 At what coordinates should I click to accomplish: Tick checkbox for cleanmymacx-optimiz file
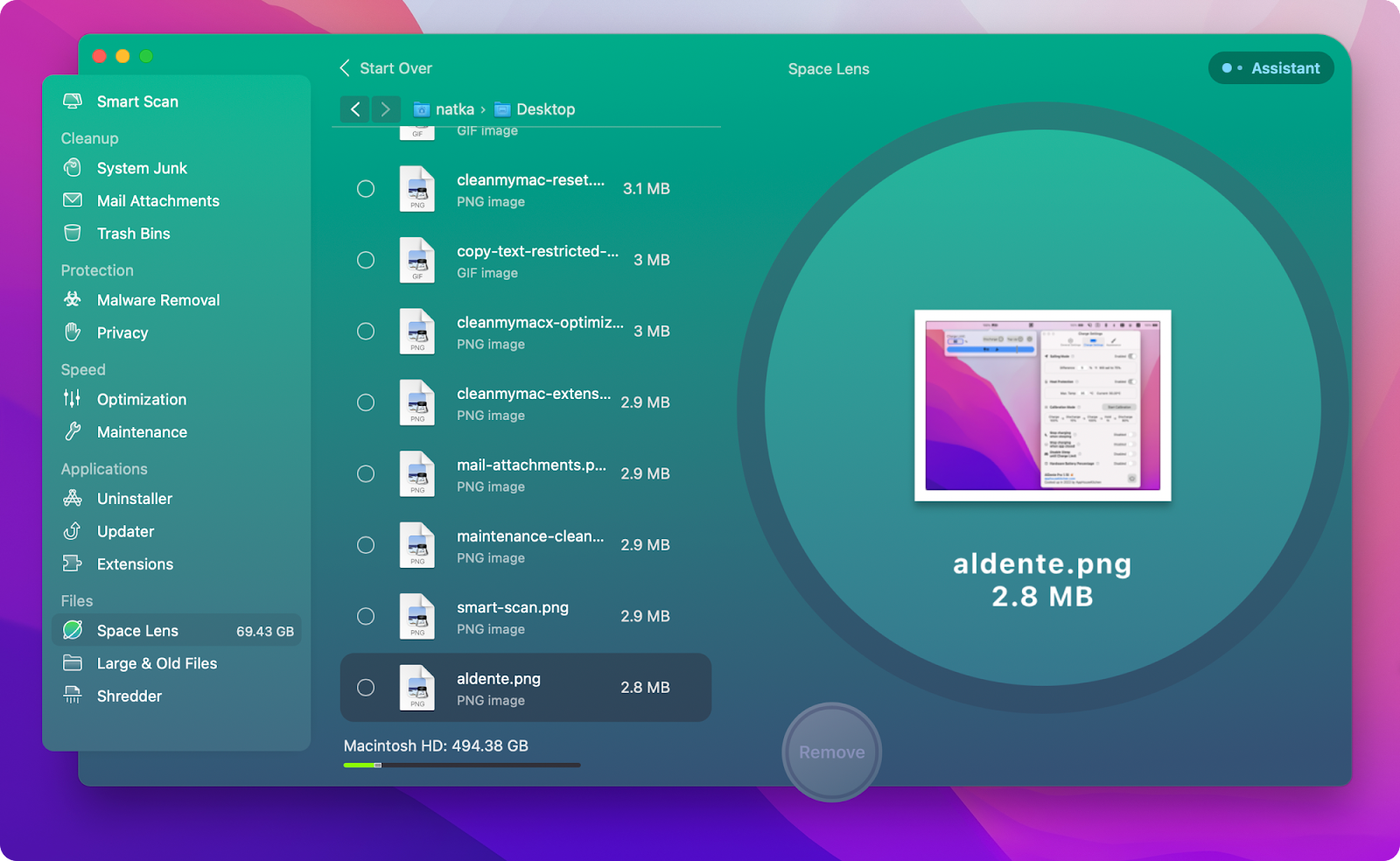[366, 332]
